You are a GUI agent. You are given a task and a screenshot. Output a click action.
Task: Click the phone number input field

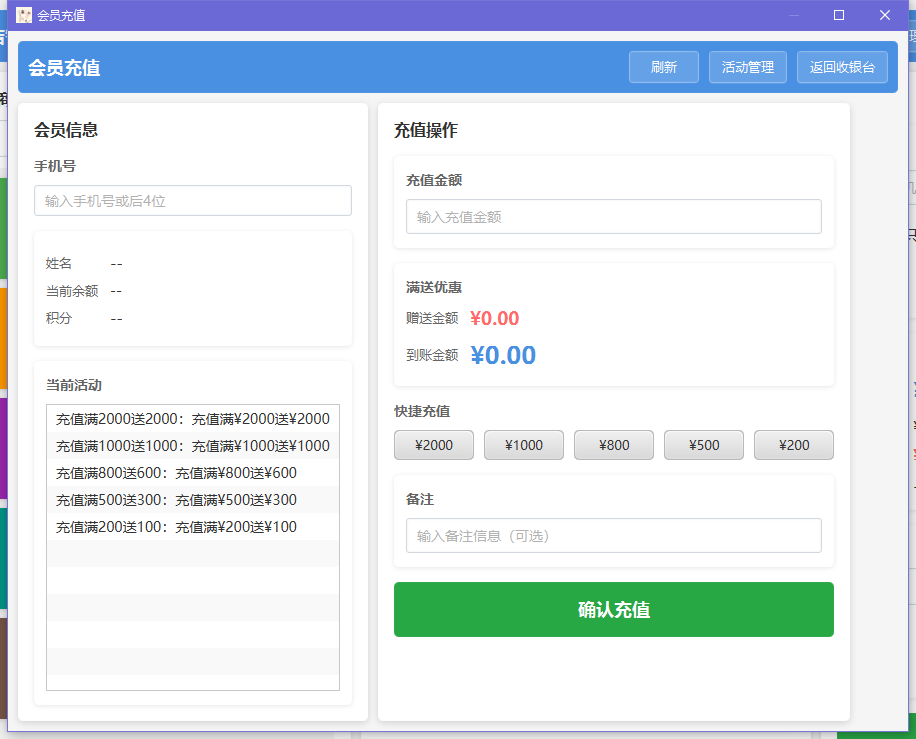[192, 200]
